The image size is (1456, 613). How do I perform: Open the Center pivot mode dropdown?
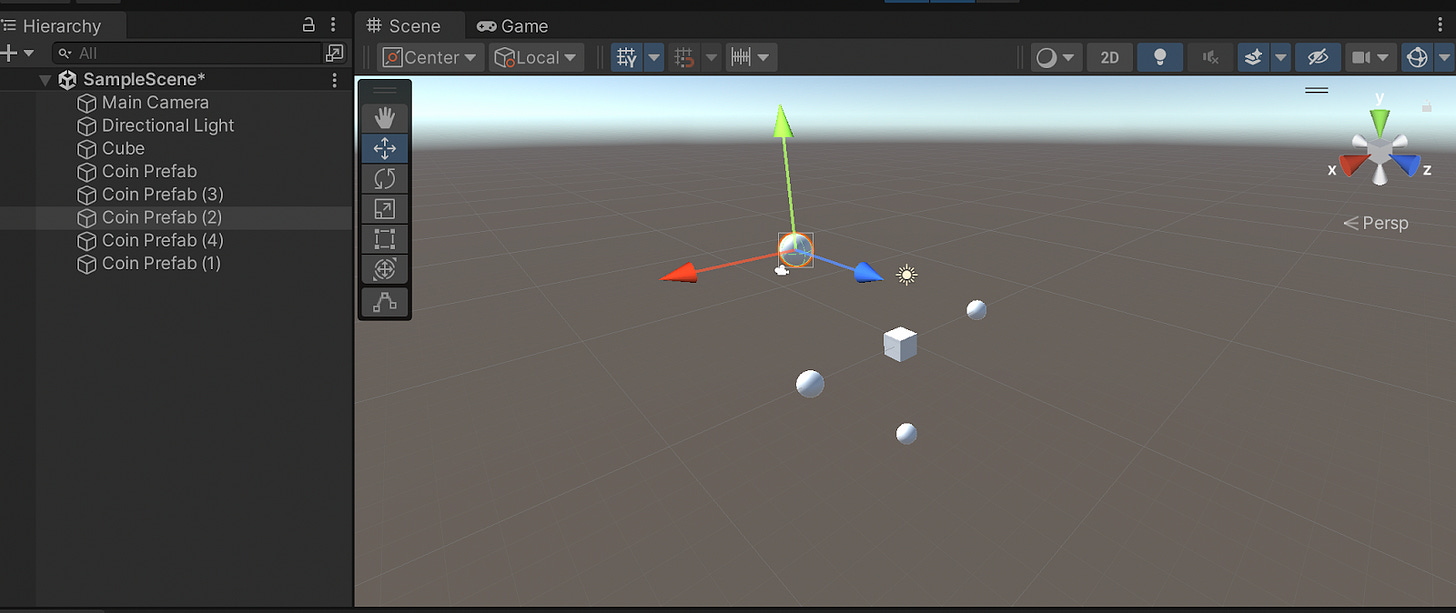tap(431, 58)
